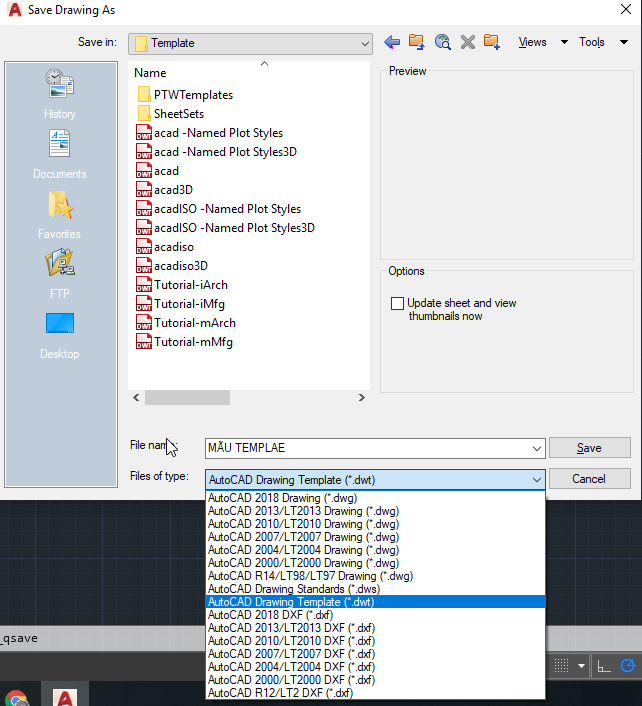
Task: Click the AutoCAD icon in the Windows taskbar
Action: 65,696
